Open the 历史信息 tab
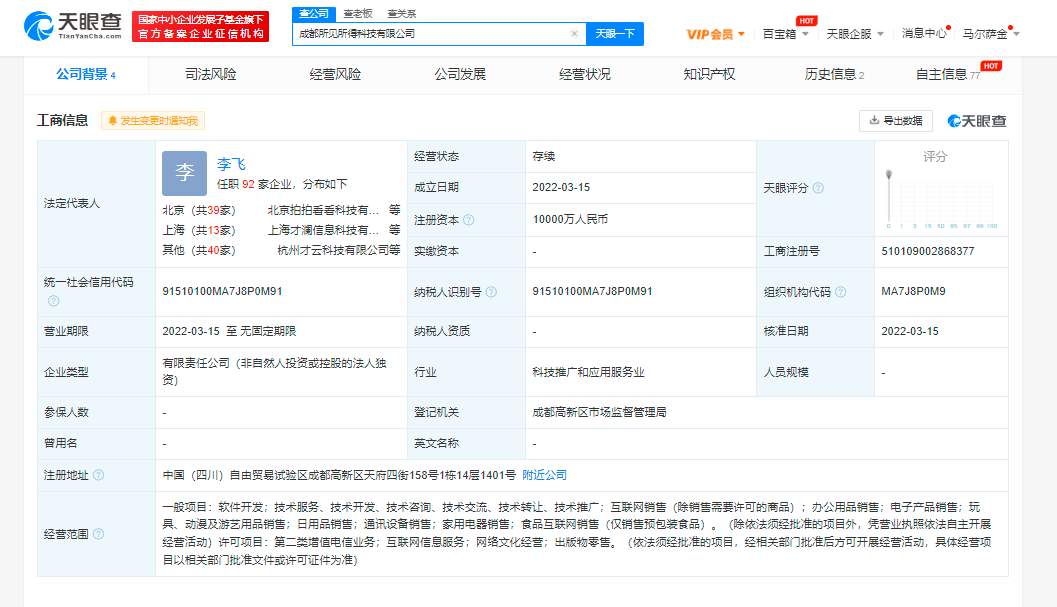This screenshot has width=1057, height=607. pyautogui.click(x=834, y=74)
